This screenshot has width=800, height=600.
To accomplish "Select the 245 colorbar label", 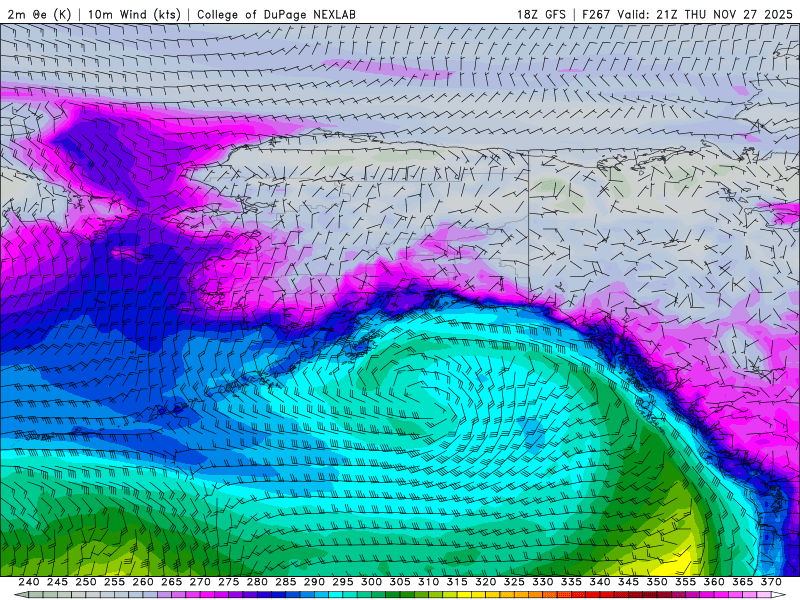I will pyautogui.click(x=57, y=582).
